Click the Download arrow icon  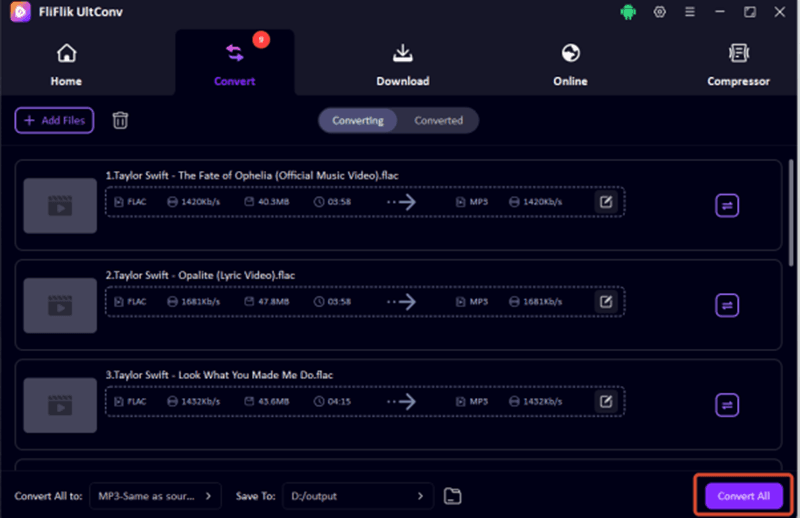(x=403, y=53)
